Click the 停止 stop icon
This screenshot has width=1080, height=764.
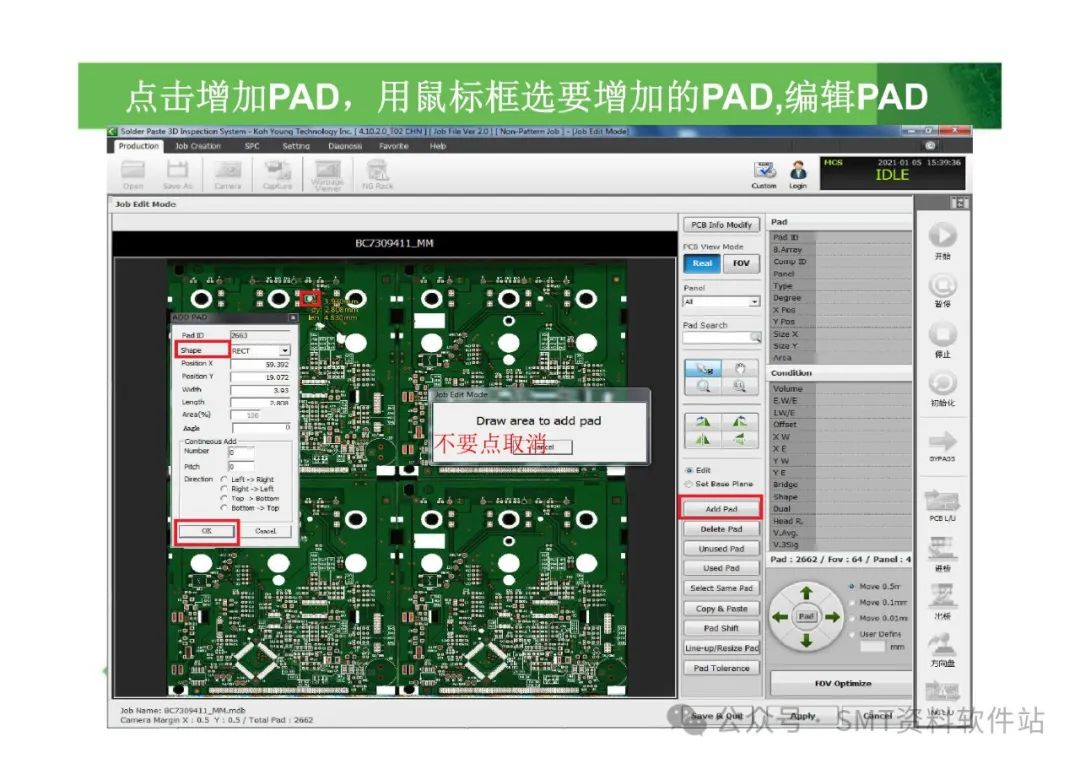click(x=942, y=335)
